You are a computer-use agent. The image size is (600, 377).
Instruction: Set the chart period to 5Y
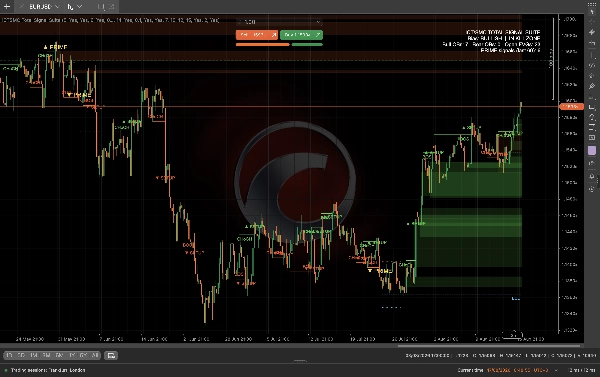(x=84, y=356)
